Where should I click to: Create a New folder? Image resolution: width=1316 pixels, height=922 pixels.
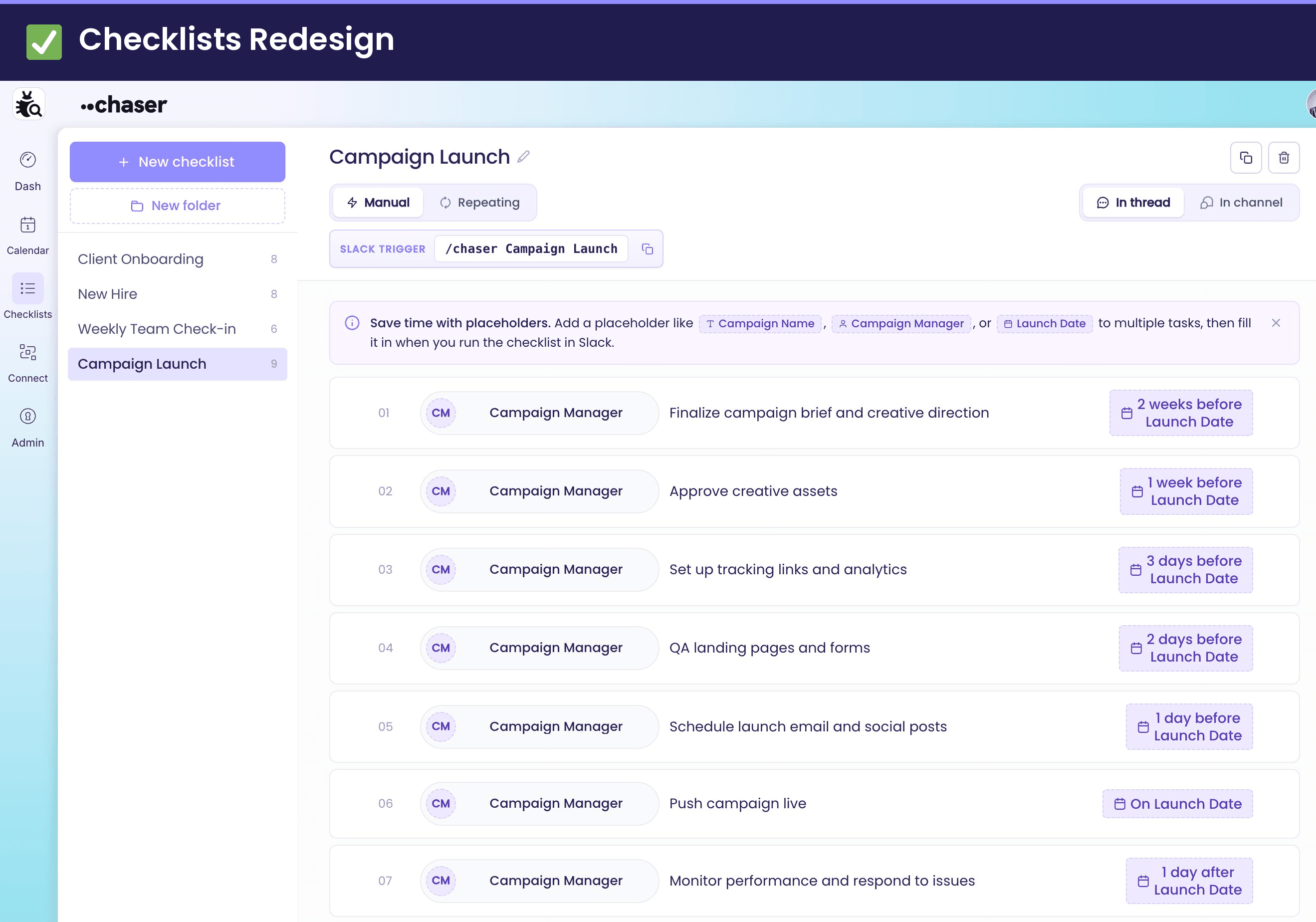click(x=178, y=206)
